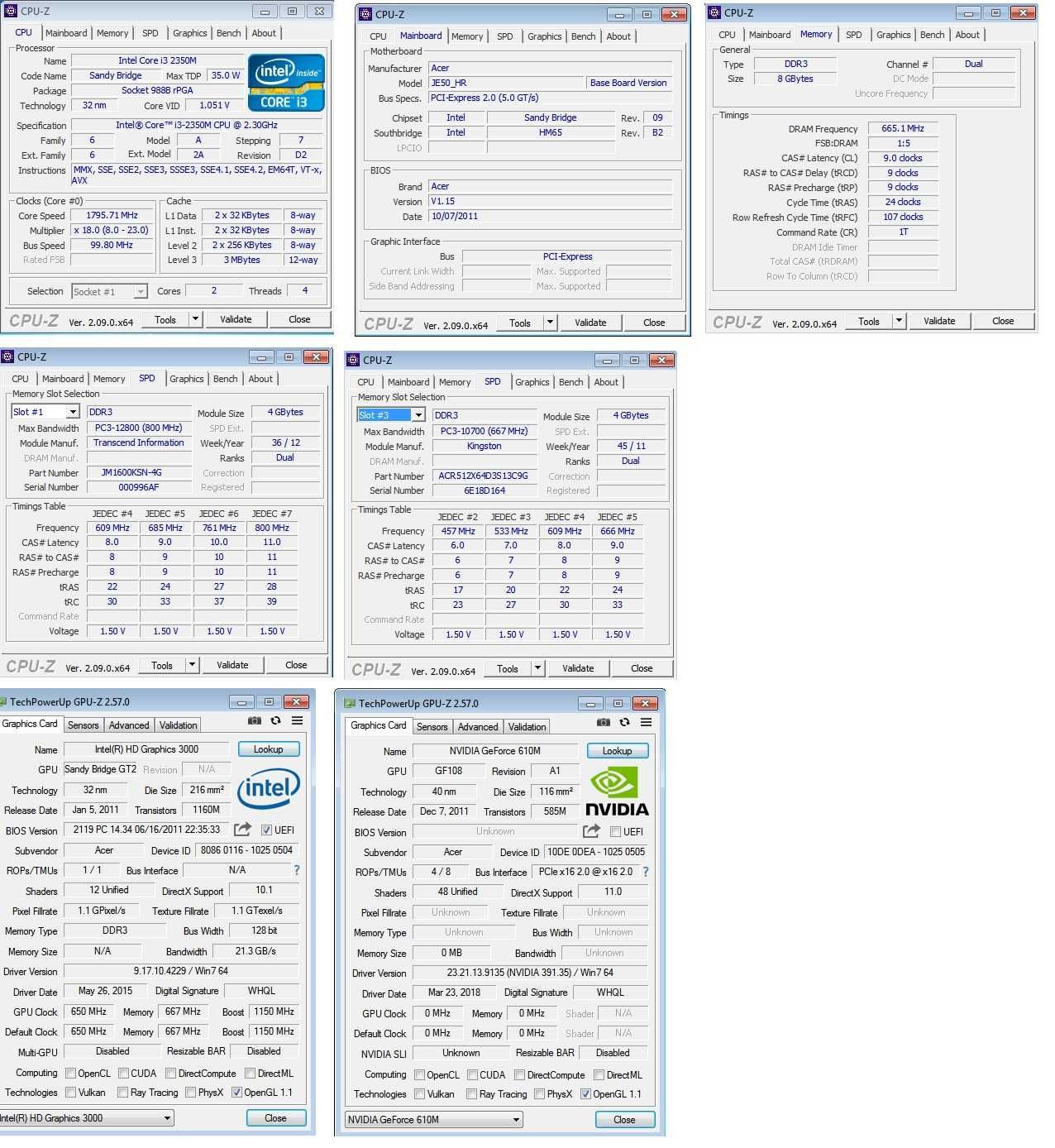
Task: Toggle the DirectCompute checkbox in the Intel HD Graphics window
Action: coord(170,1074)
